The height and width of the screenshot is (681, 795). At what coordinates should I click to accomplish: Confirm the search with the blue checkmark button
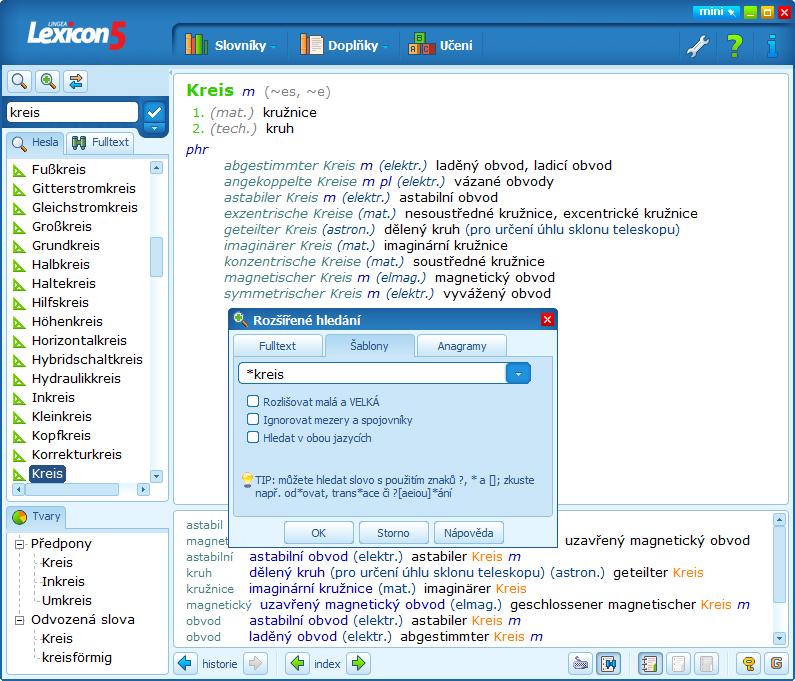154,112
